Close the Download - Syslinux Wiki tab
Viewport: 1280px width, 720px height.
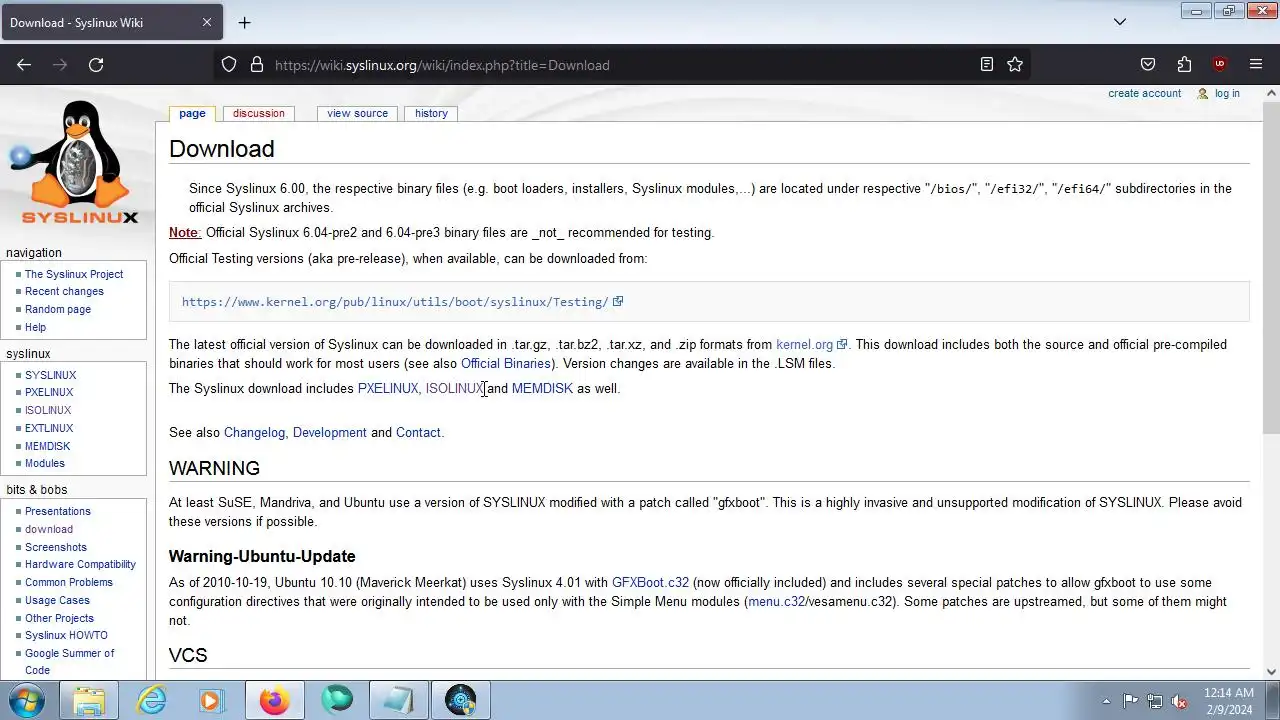point(207,22)
